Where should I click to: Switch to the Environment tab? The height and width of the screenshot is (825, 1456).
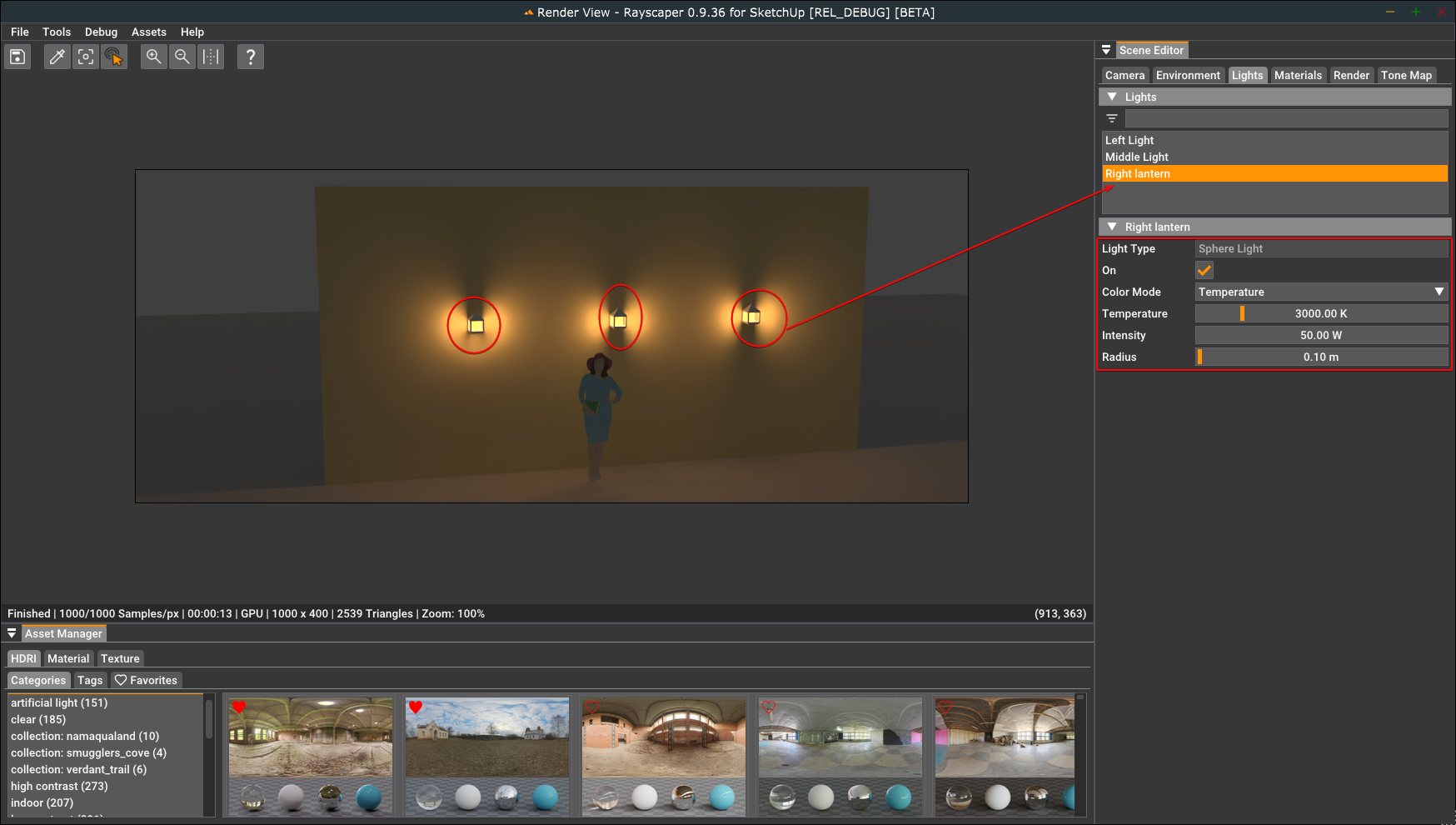click(x=1188, y=75)
